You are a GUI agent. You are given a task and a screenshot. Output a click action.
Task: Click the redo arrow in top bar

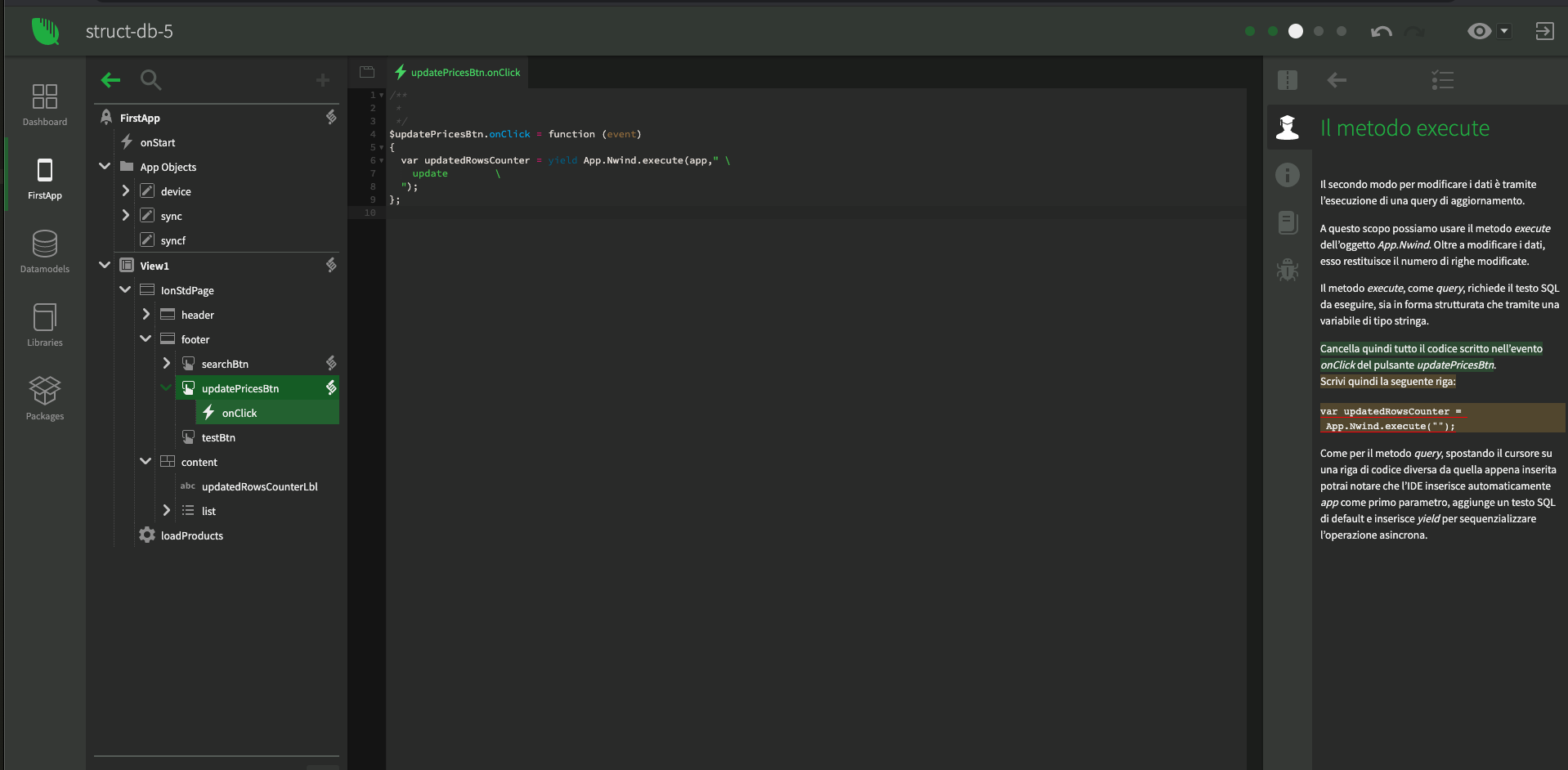(x=1414, y=31)
